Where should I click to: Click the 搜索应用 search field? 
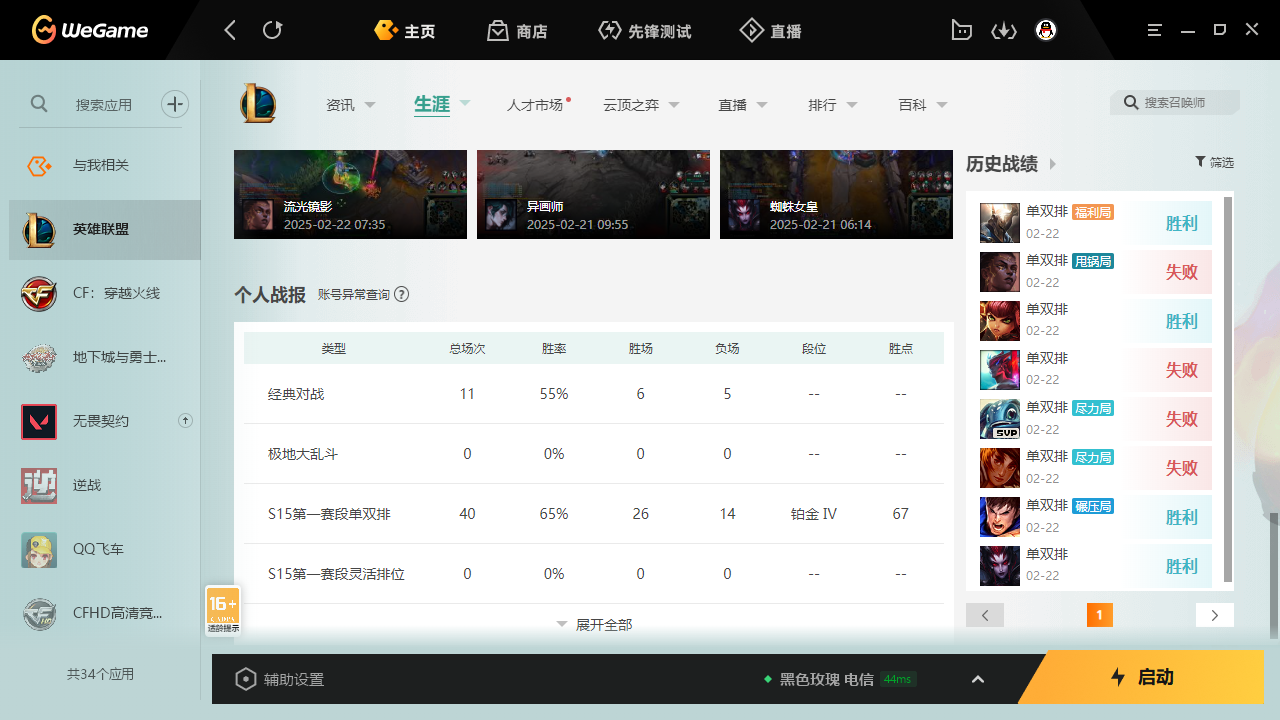click(x=104, y=104)
